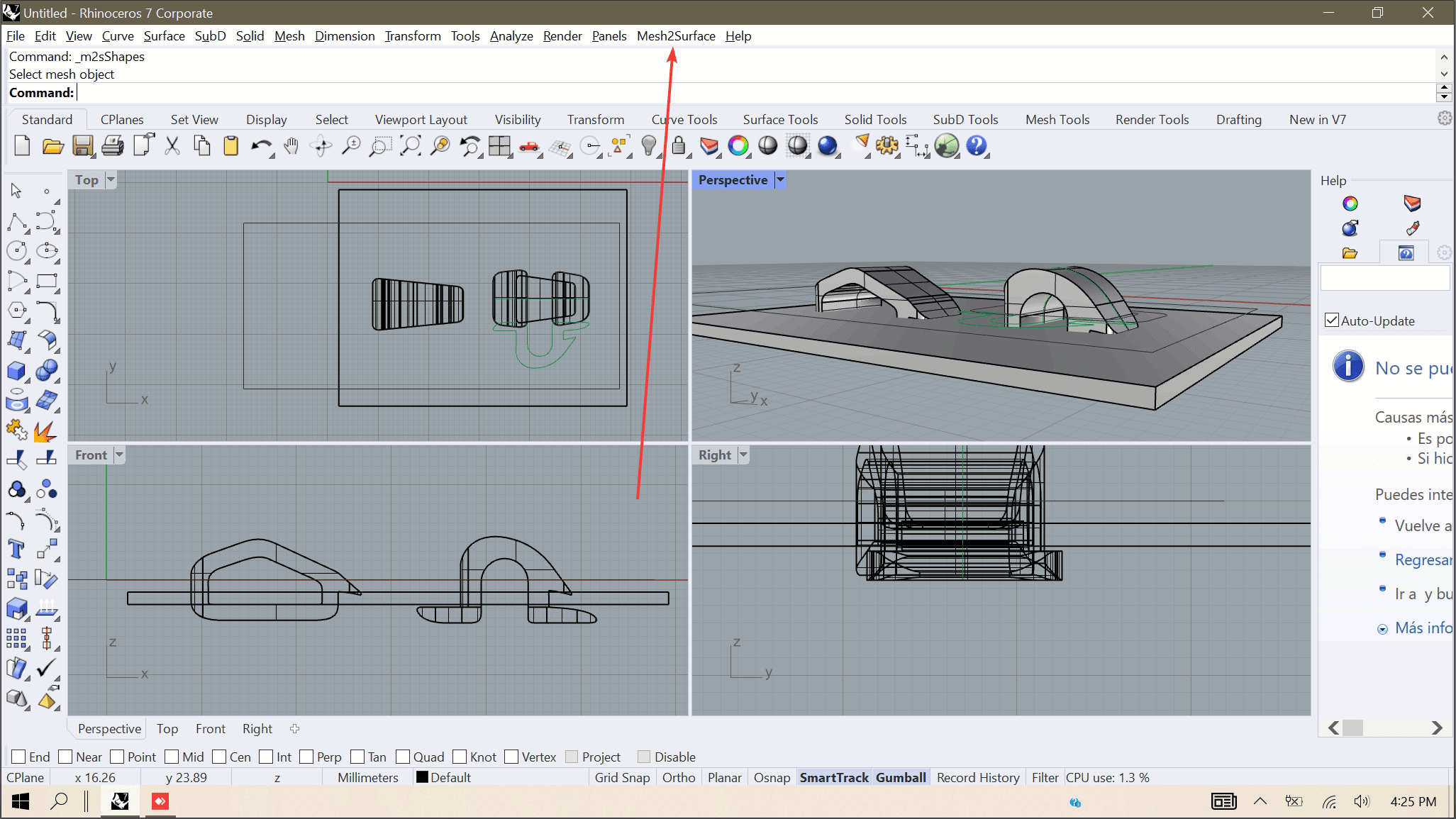Select the Box creation tool

[16, 371]
